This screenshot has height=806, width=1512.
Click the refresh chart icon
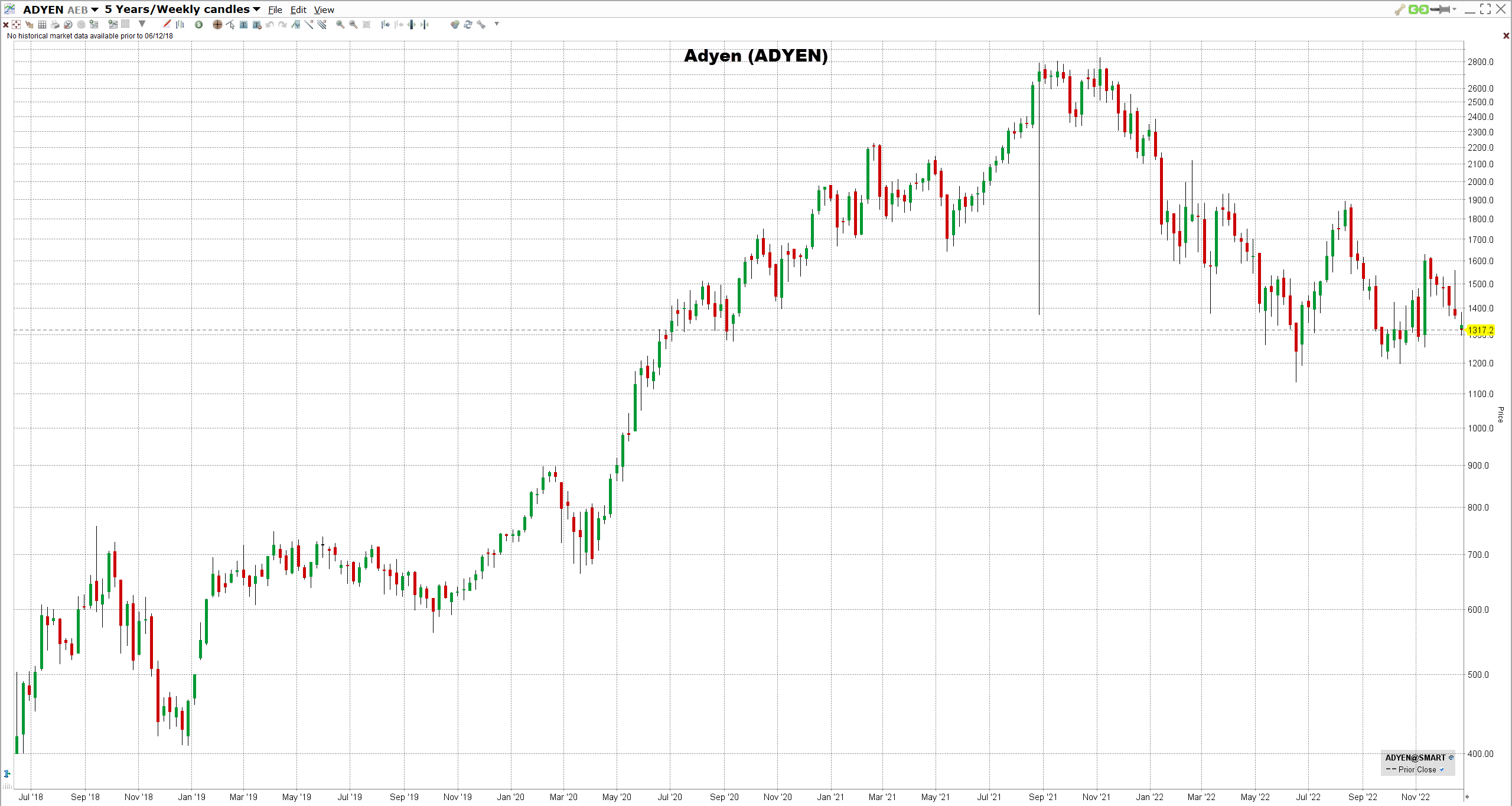point(467,24)
